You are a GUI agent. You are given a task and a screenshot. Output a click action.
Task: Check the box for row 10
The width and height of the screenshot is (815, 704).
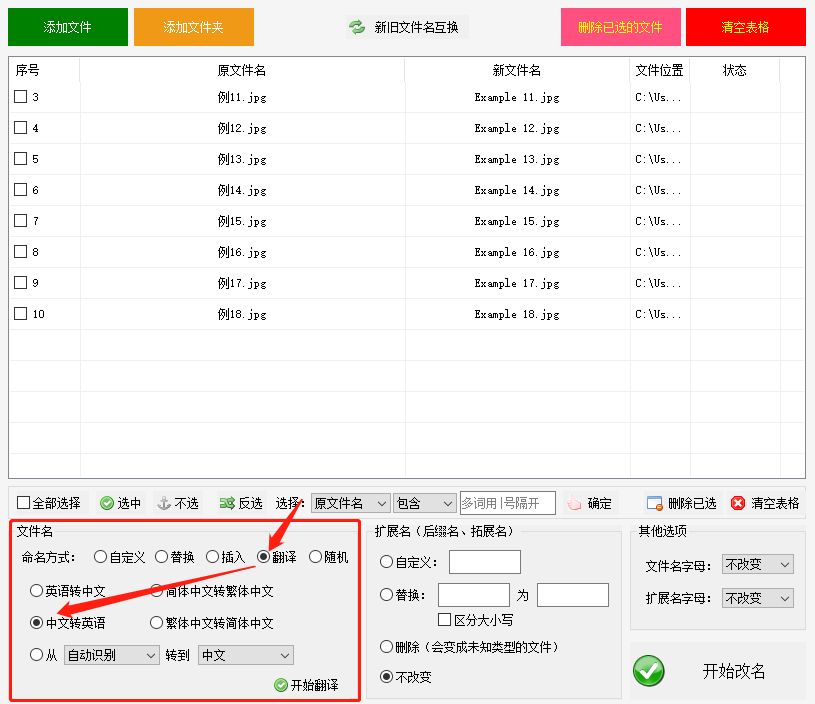(20, 314)
